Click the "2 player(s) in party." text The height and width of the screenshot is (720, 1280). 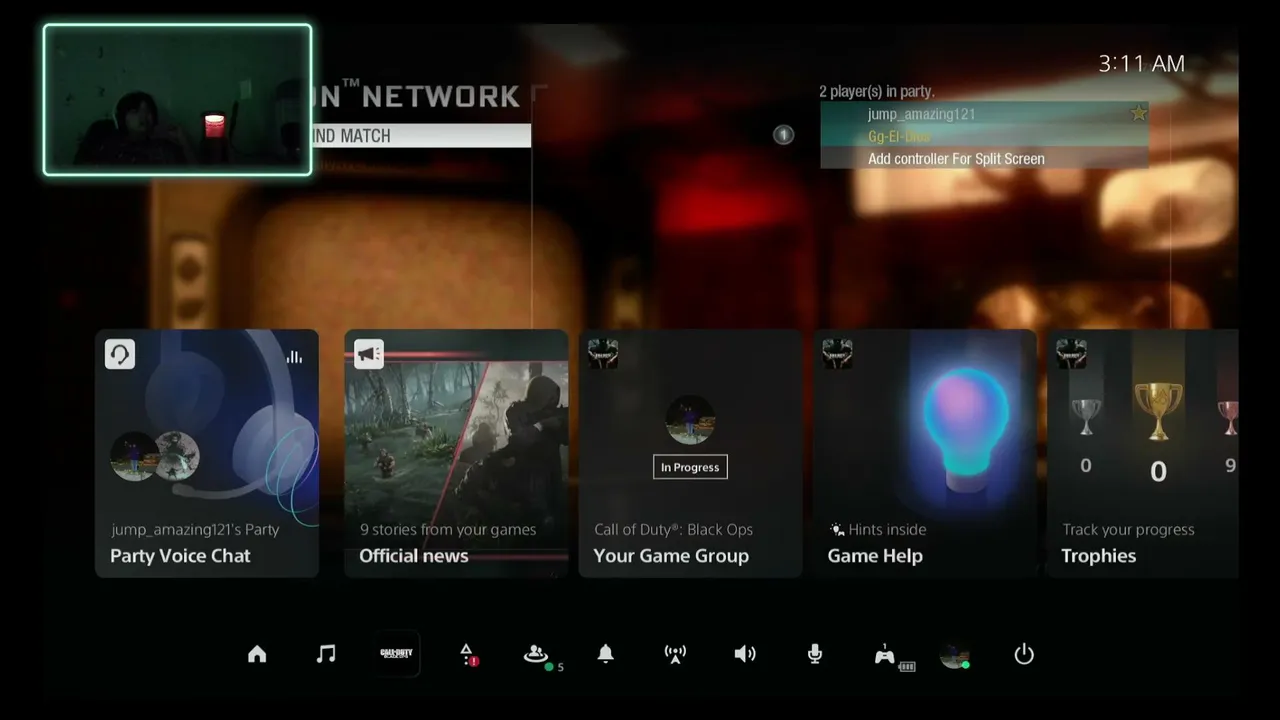[x=877, y=92]
